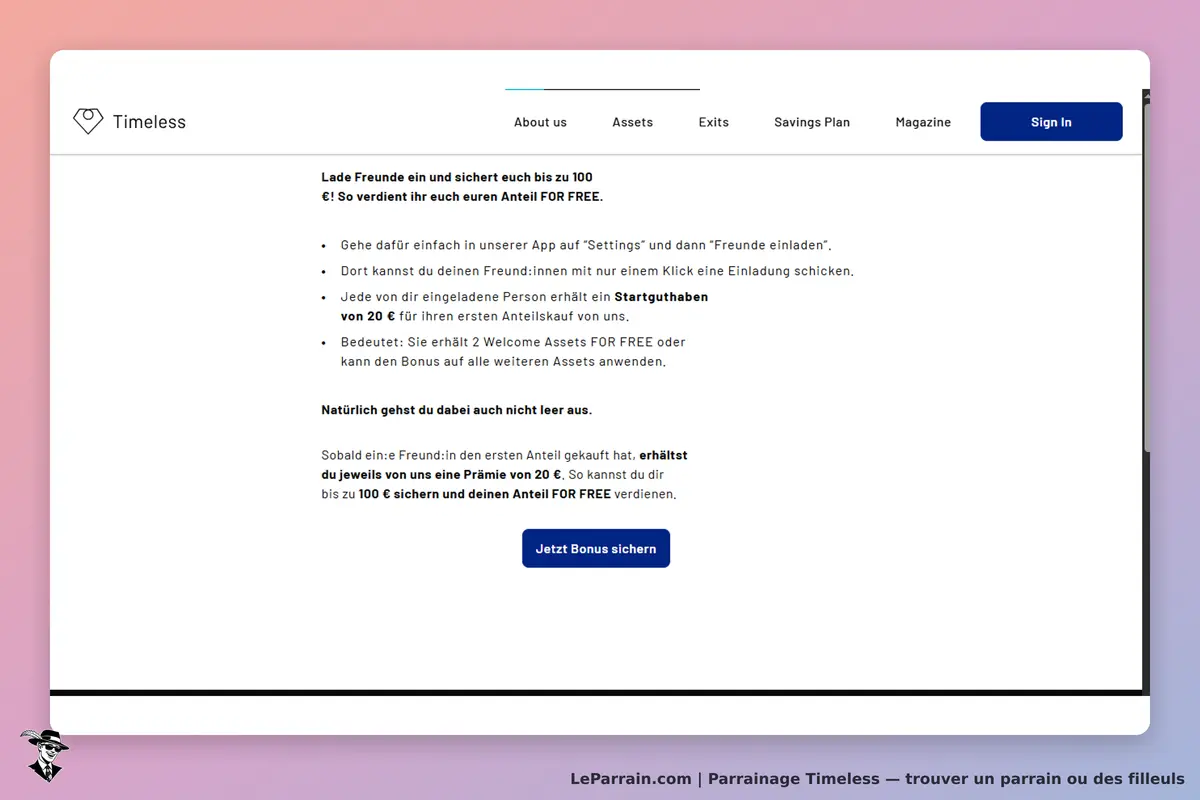Click the text "100 € sichern und deinen Anteil FOR FREE"

coord(485,494)
